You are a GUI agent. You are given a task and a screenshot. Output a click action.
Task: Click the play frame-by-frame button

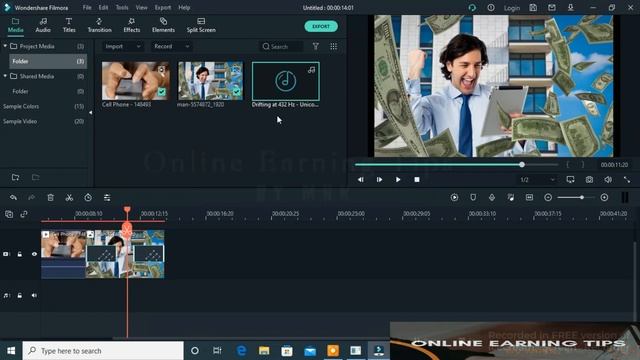click(379, 180)
